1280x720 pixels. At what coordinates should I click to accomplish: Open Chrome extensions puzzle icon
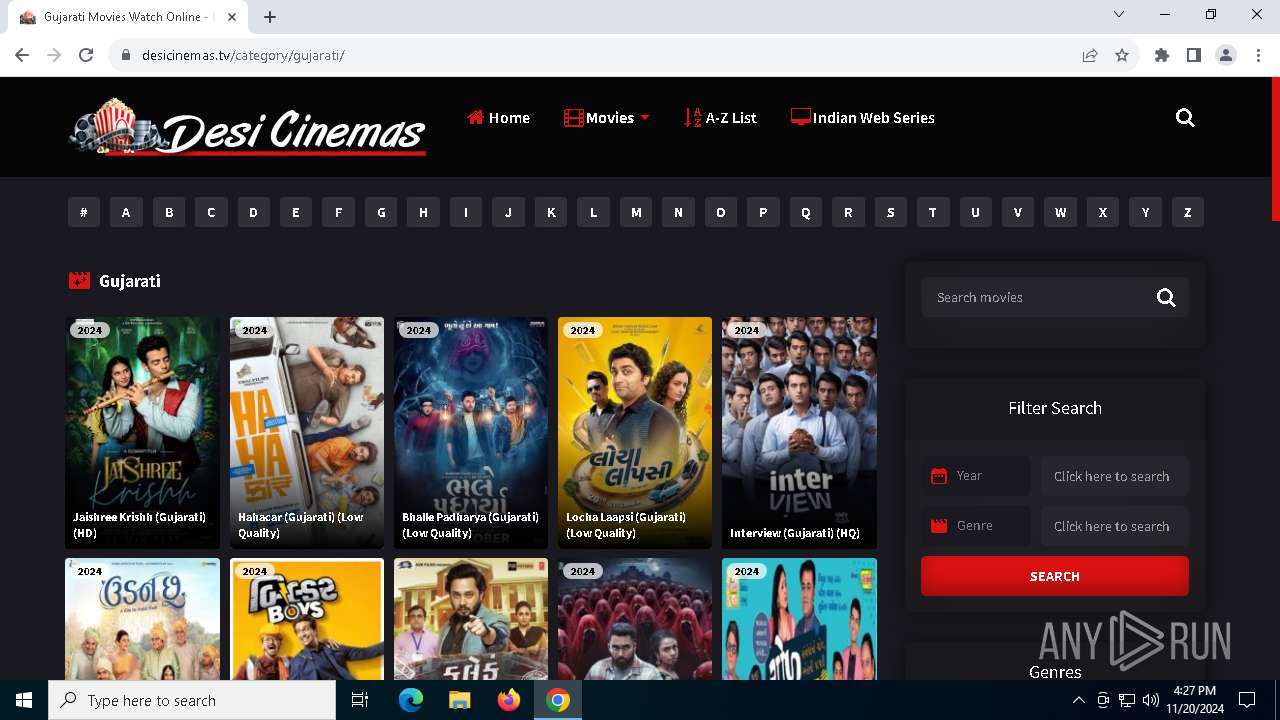click(1162, 55)
